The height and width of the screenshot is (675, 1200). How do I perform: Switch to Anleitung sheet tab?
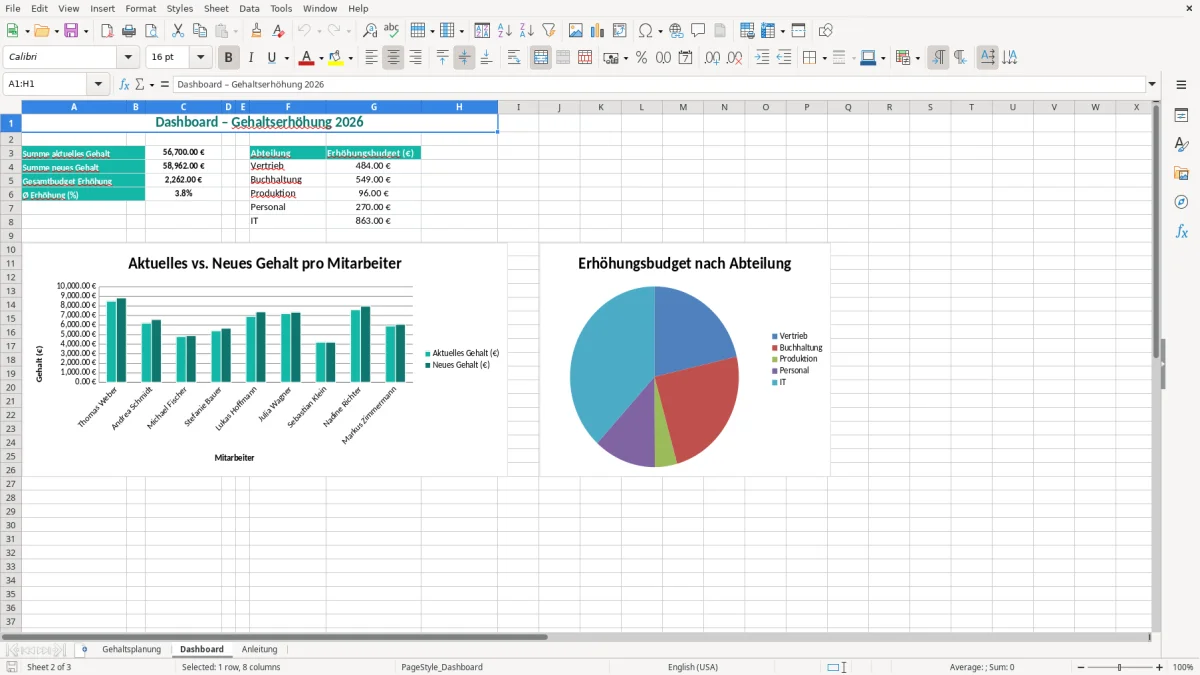(x=260, y=649)
